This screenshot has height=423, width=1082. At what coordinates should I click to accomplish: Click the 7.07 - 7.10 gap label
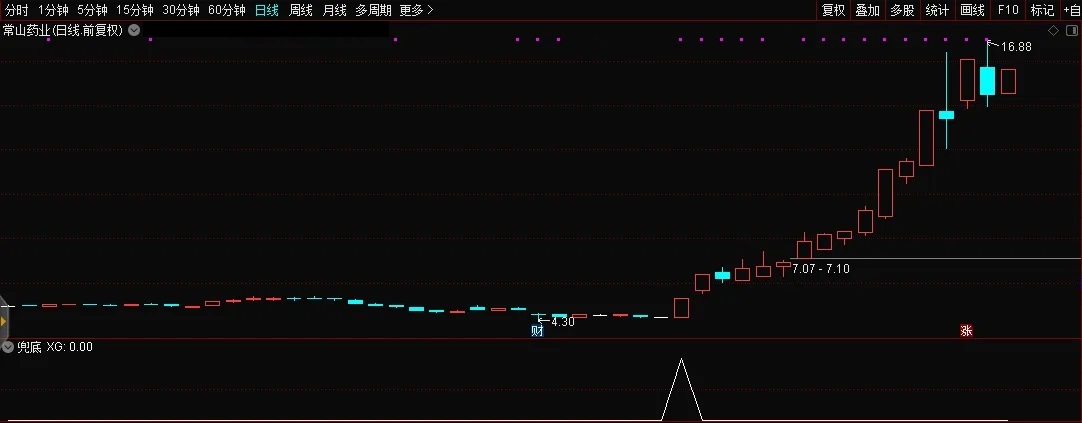click(x=820, y=268)
